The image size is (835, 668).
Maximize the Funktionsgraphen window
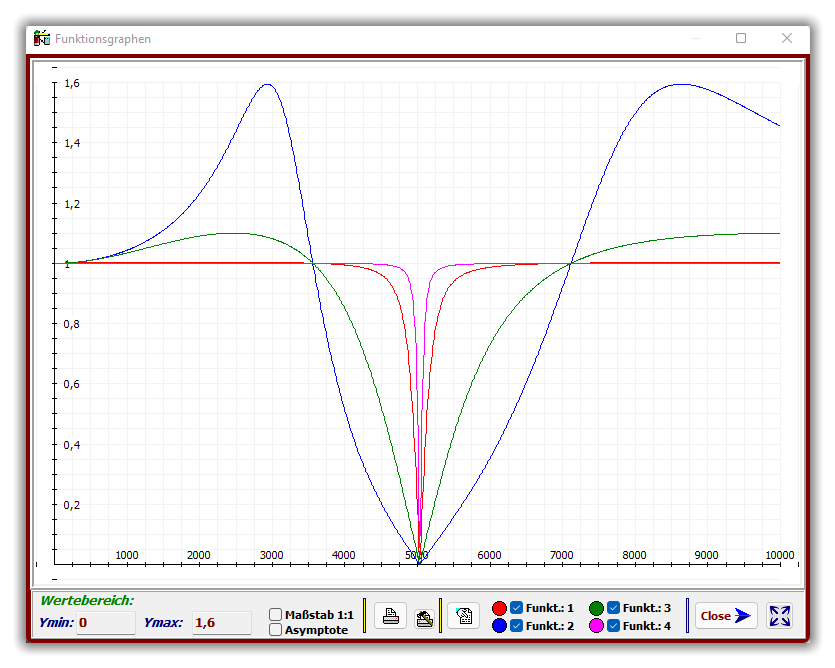[741, 38]
